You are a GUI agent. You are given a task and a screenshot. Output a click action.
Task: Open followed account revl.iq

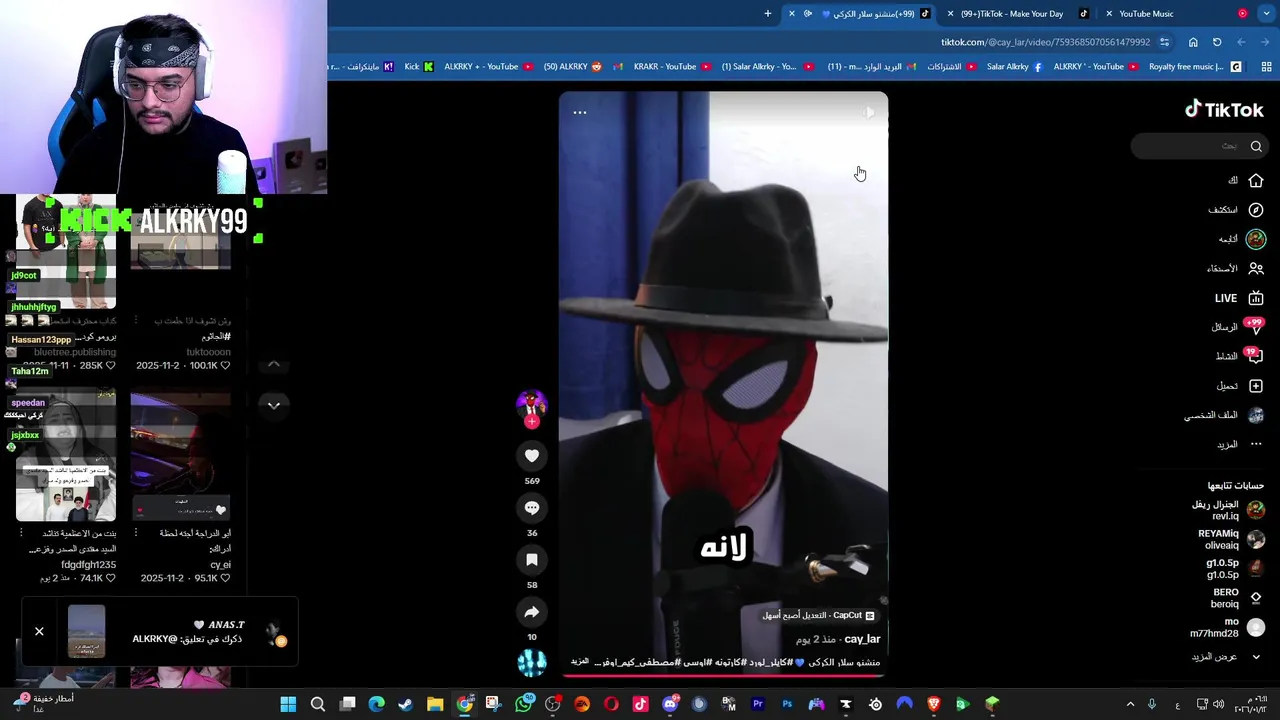click(1227, 511)
